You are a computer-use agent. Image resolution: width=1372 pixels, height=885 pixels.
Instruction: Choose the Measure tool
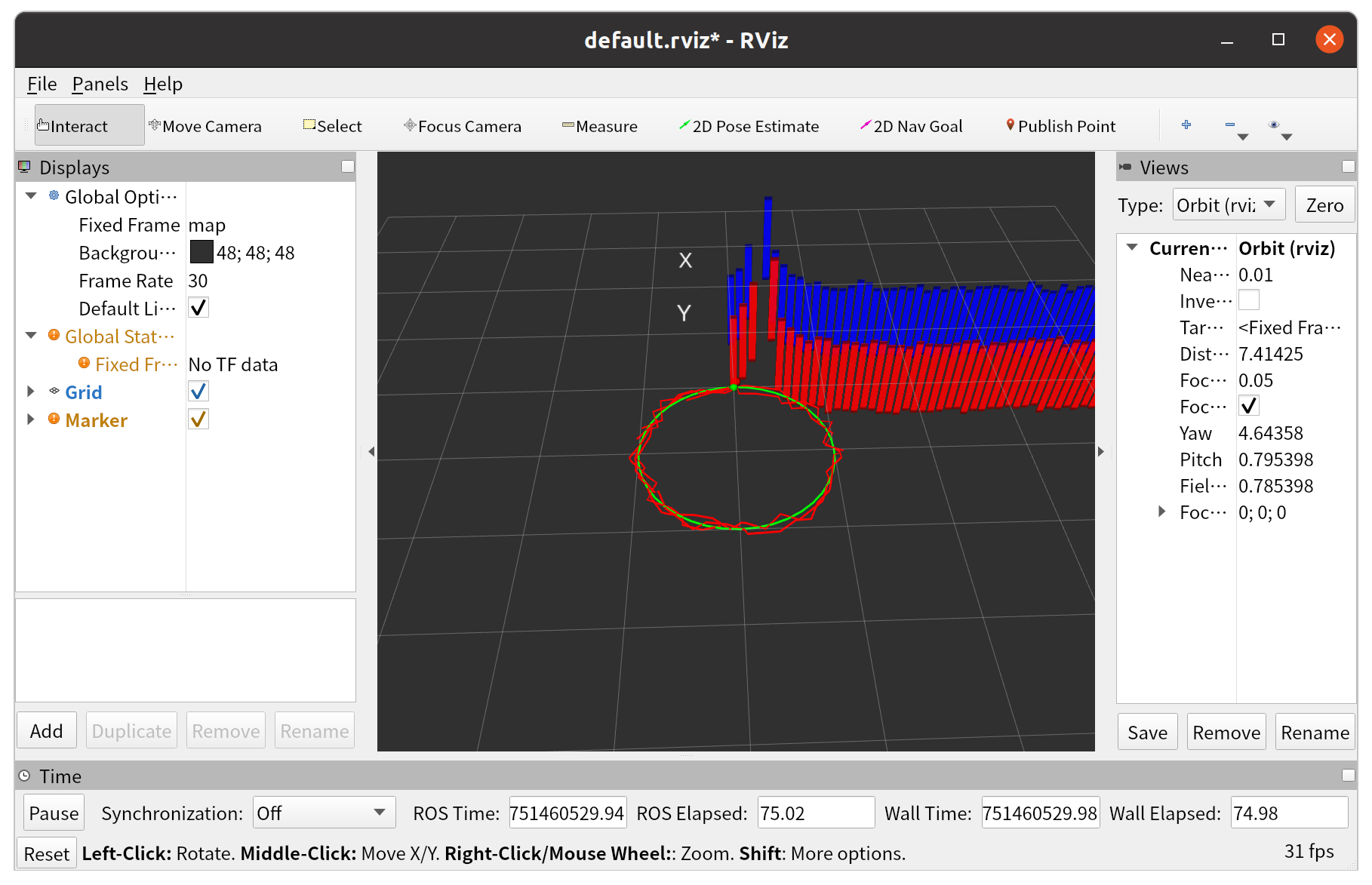(599, 126)
